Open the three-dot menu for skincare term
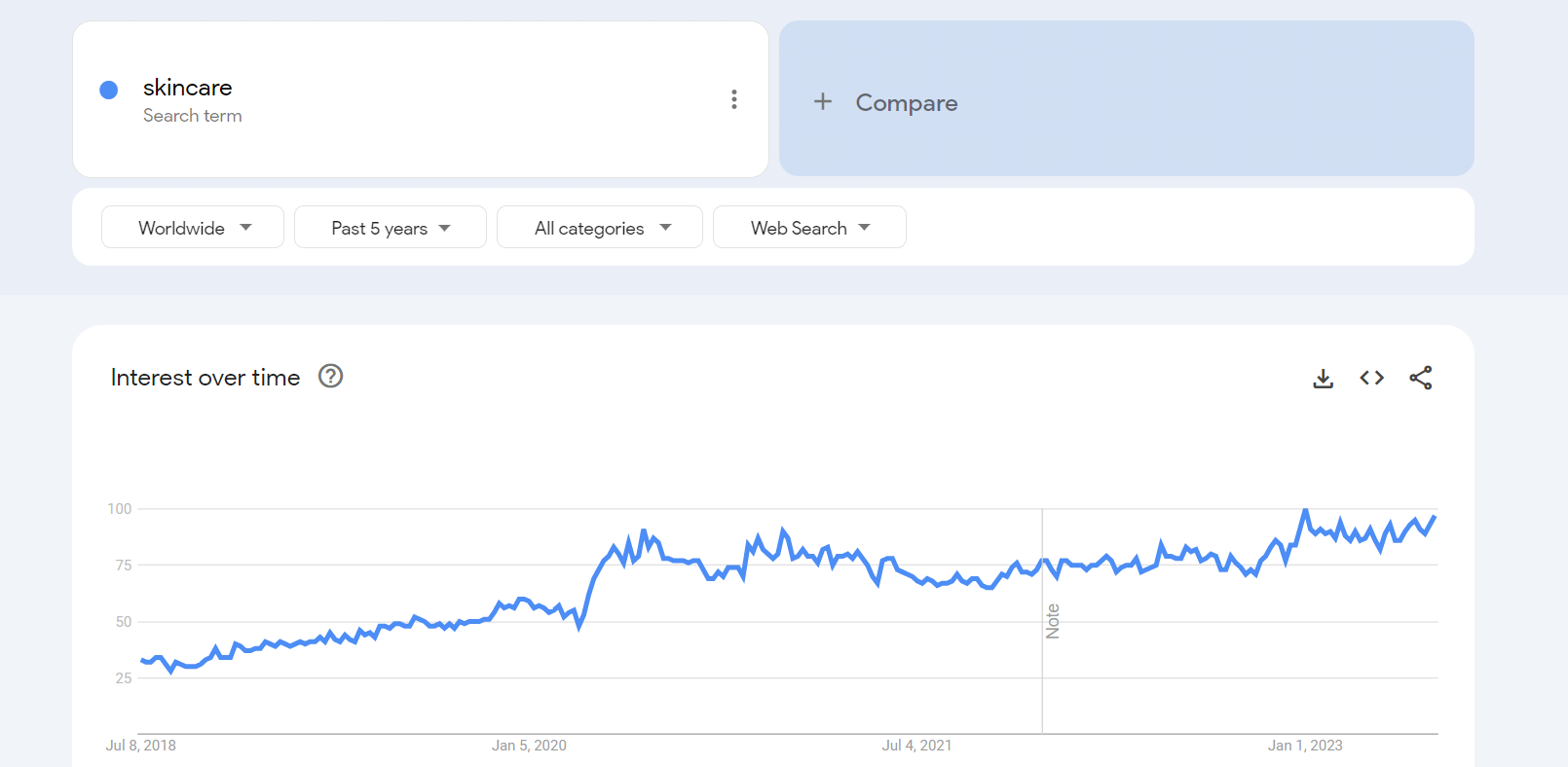 (734, 99)
